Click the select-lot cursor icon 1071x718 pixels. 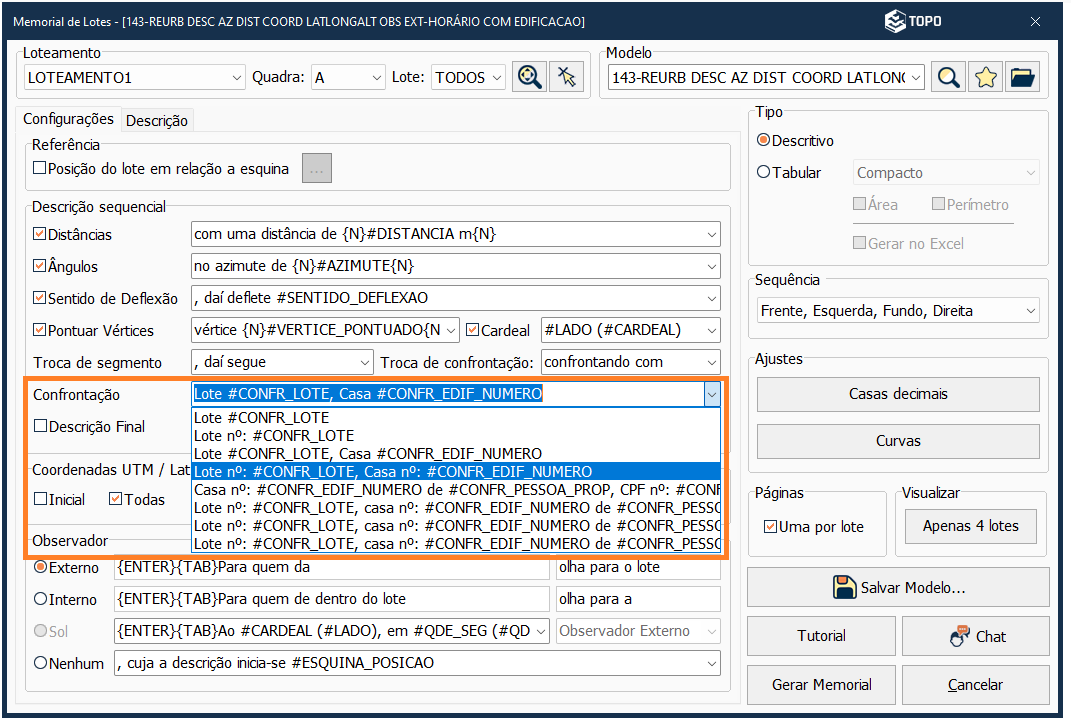[x=567, y=77]
